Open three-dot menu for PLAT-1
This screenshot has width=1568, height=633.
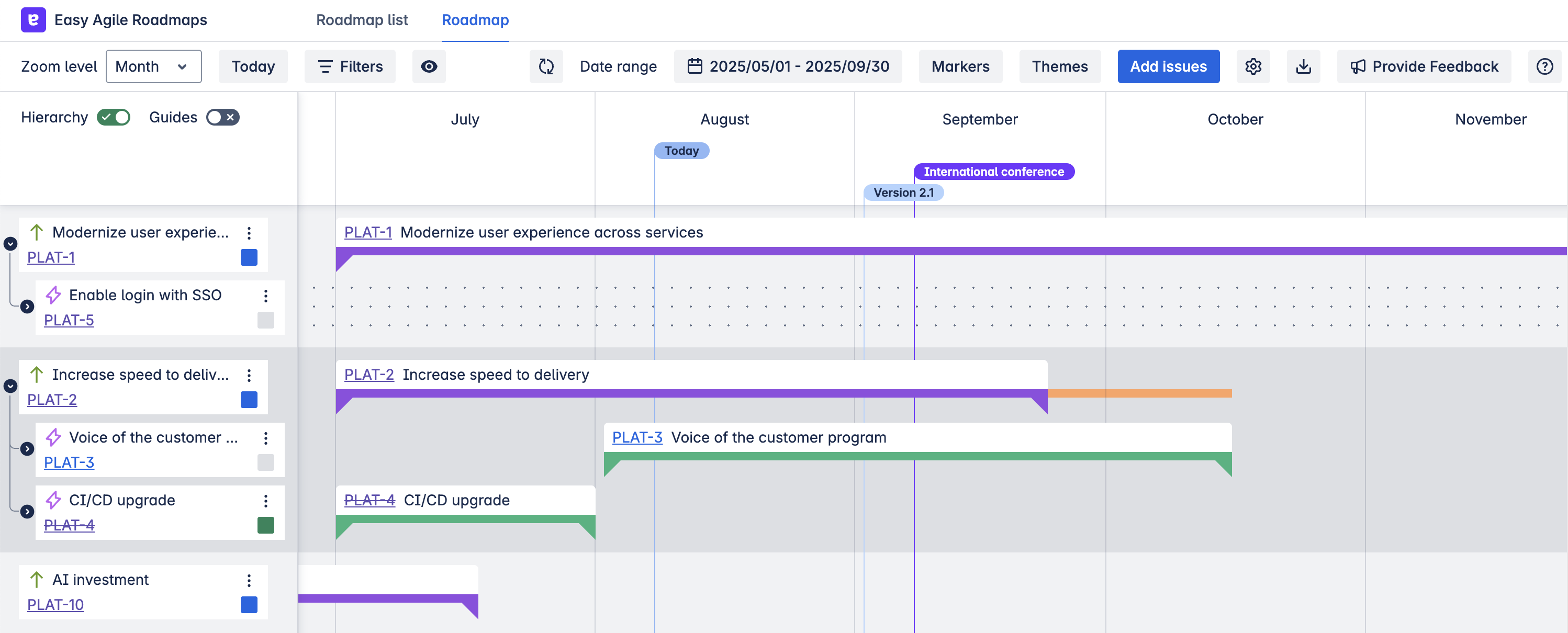(249, 233)
